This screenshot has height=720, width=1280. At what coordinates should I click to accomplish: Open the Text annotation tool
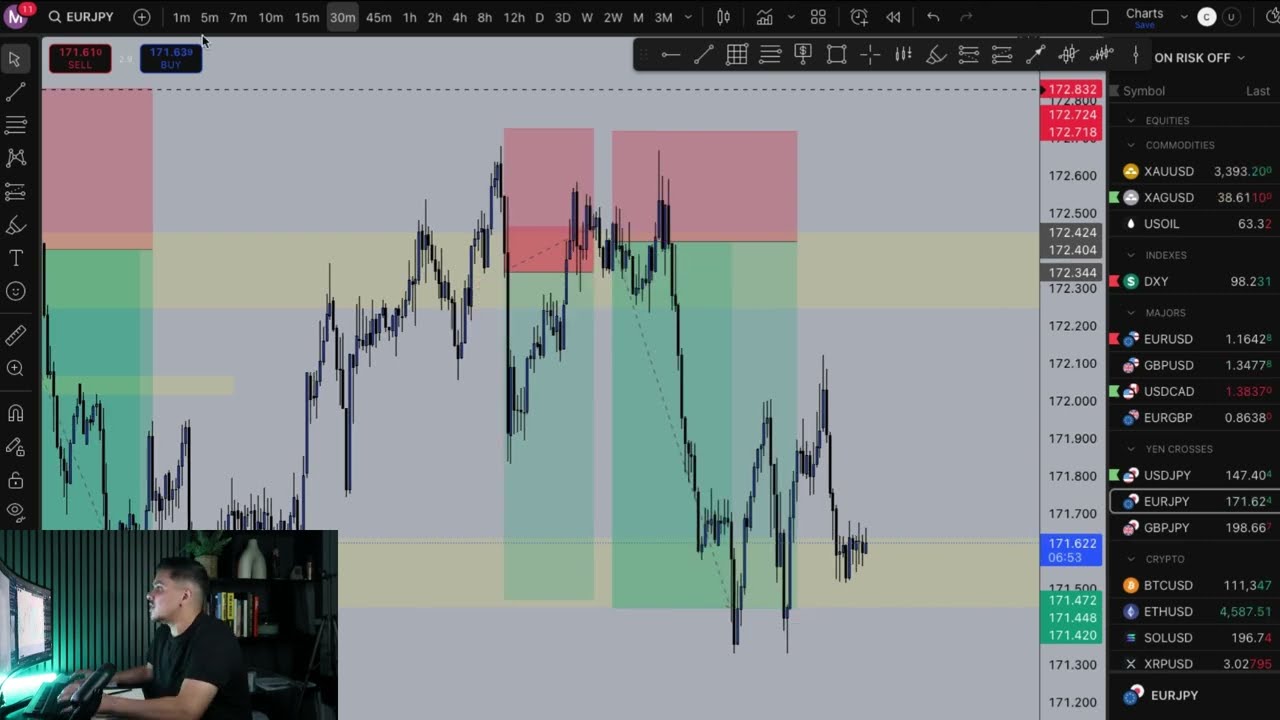pyautogui.click(x=16, y=258)
